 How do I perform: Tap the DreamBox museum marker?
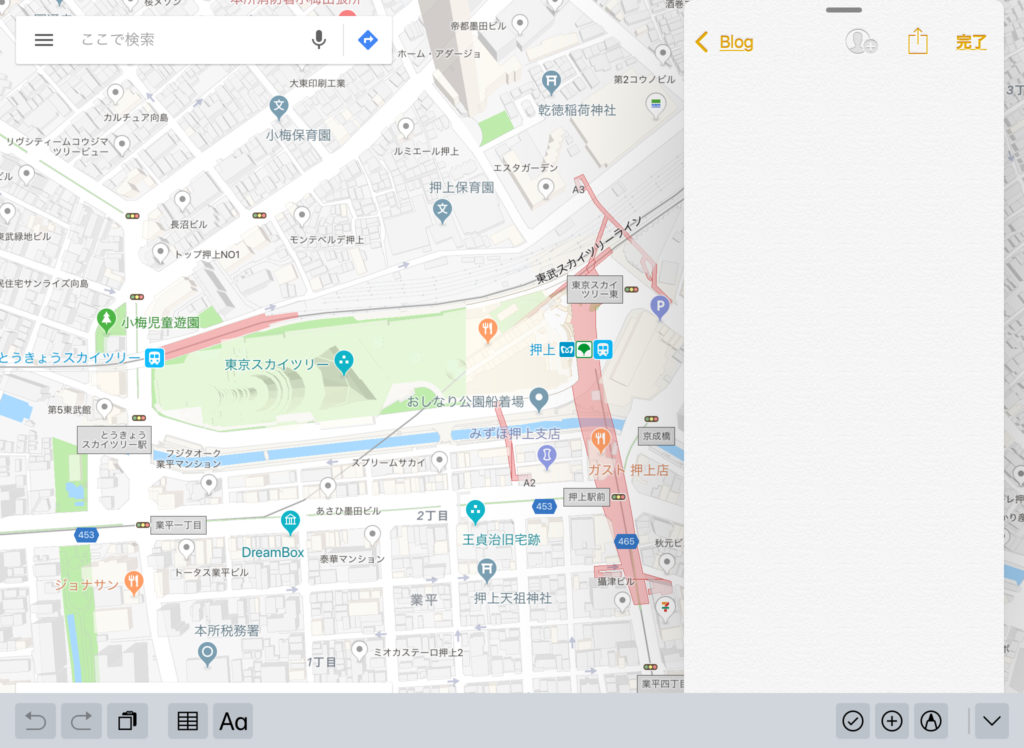point(290,521)
